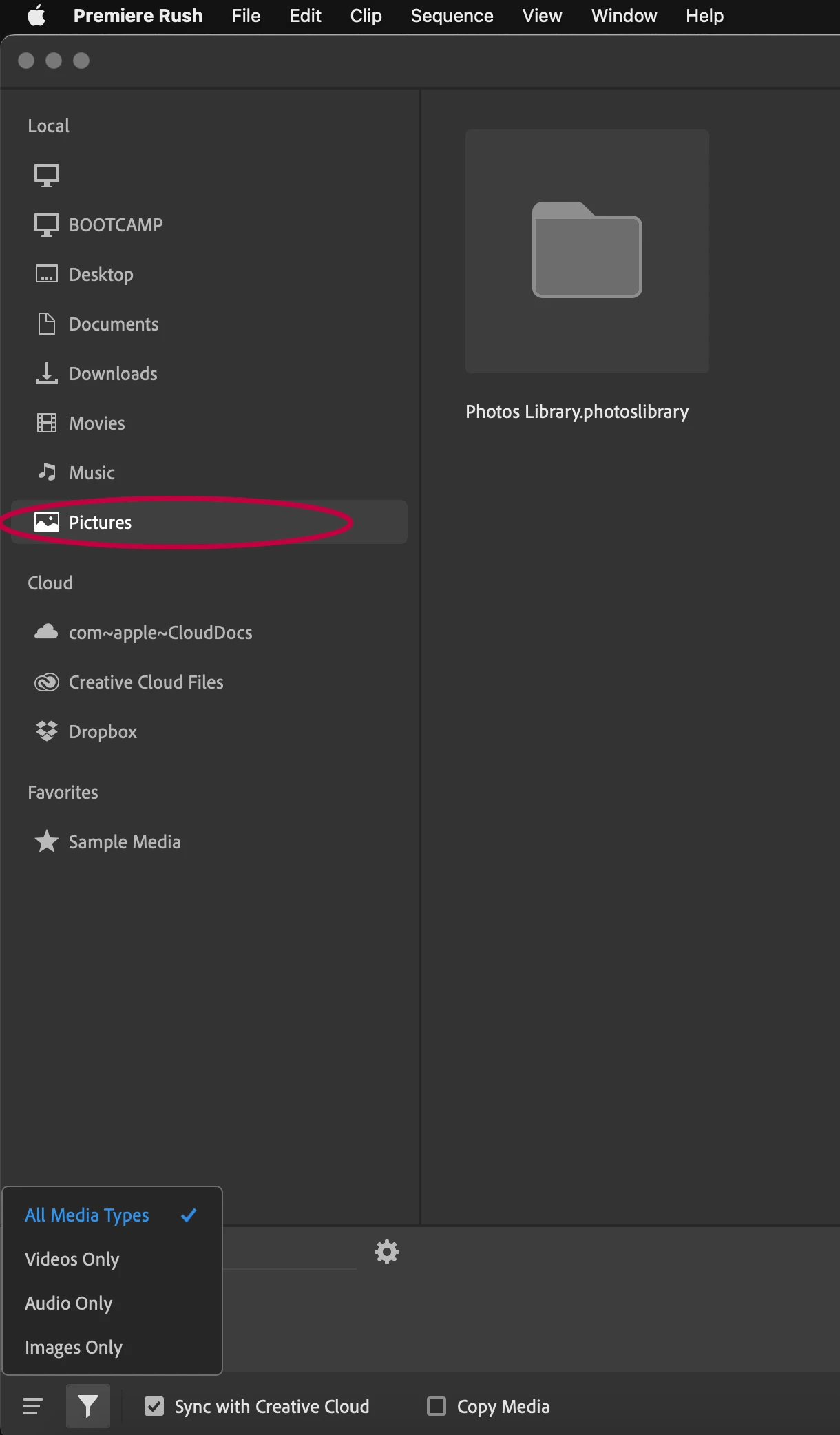Open the Sequence menu

coord(452,16)
